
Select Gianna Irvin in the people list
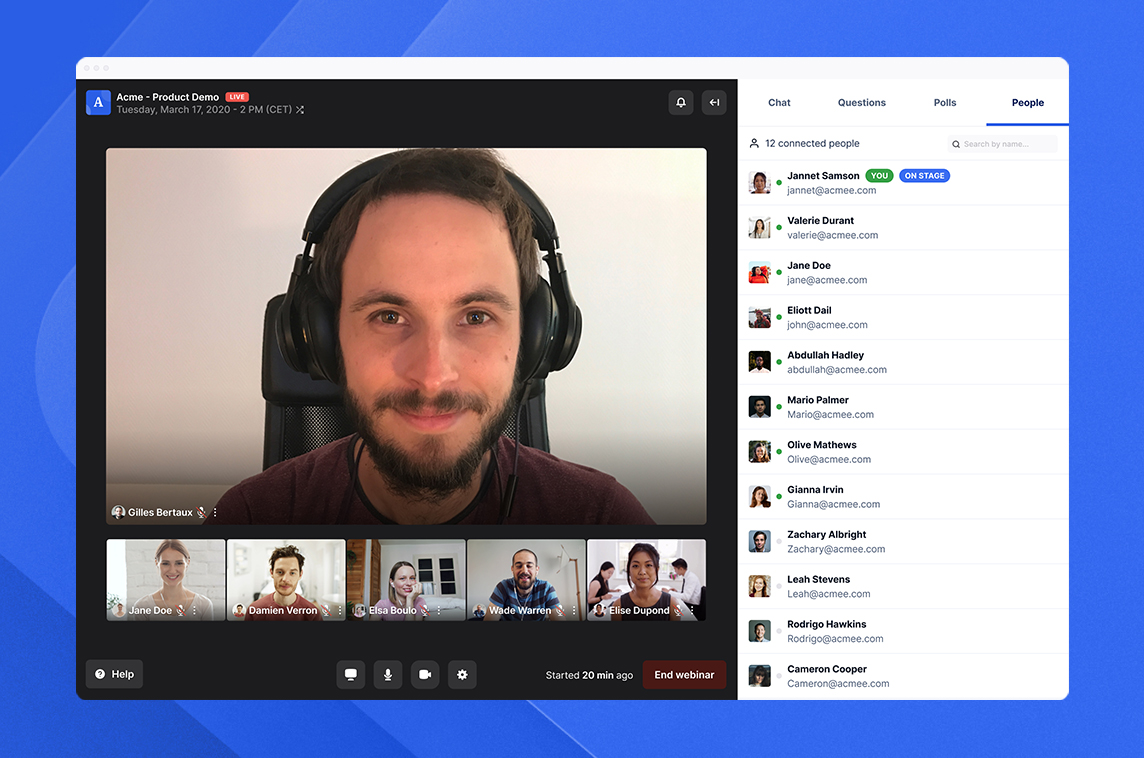coord(903,497)
